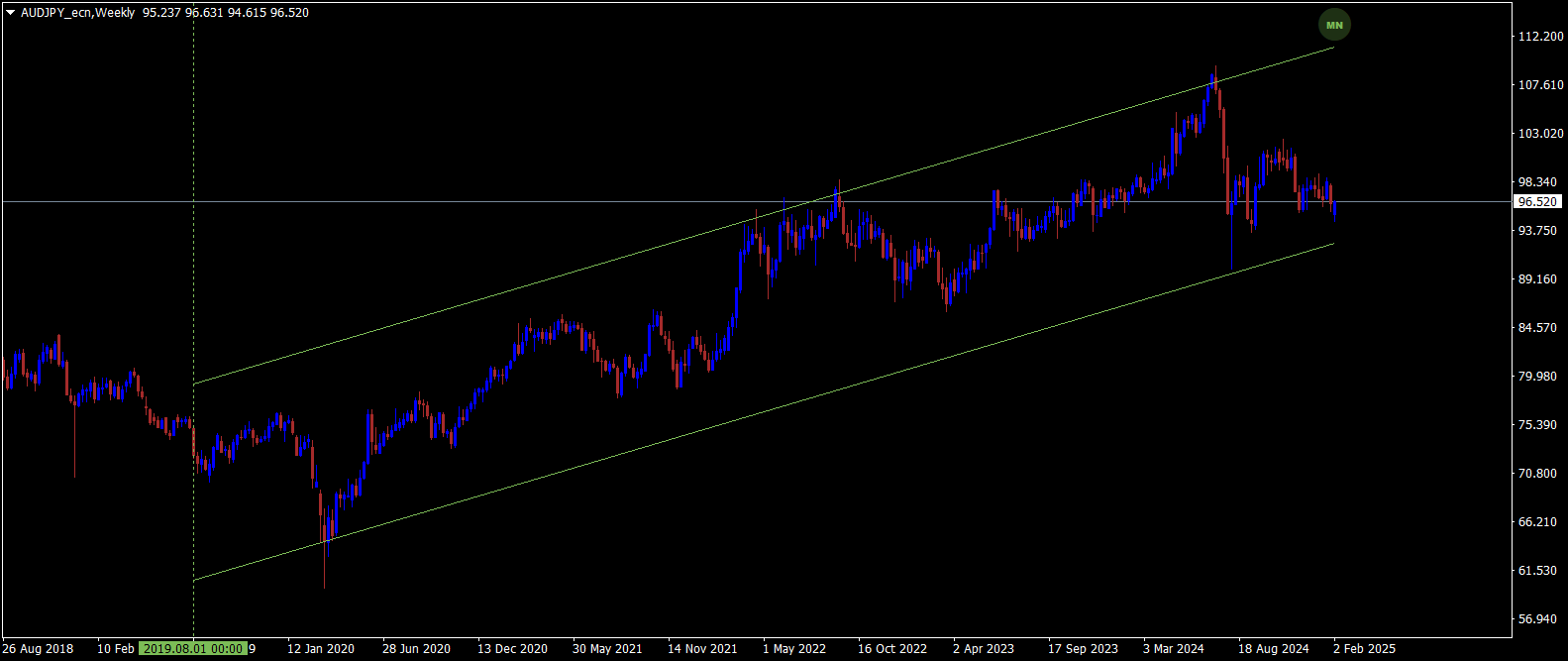The height and width of the screenshot is (661, 1568).
Task: Click the 2 Apr 2023 date label
Action: (984, 649)
